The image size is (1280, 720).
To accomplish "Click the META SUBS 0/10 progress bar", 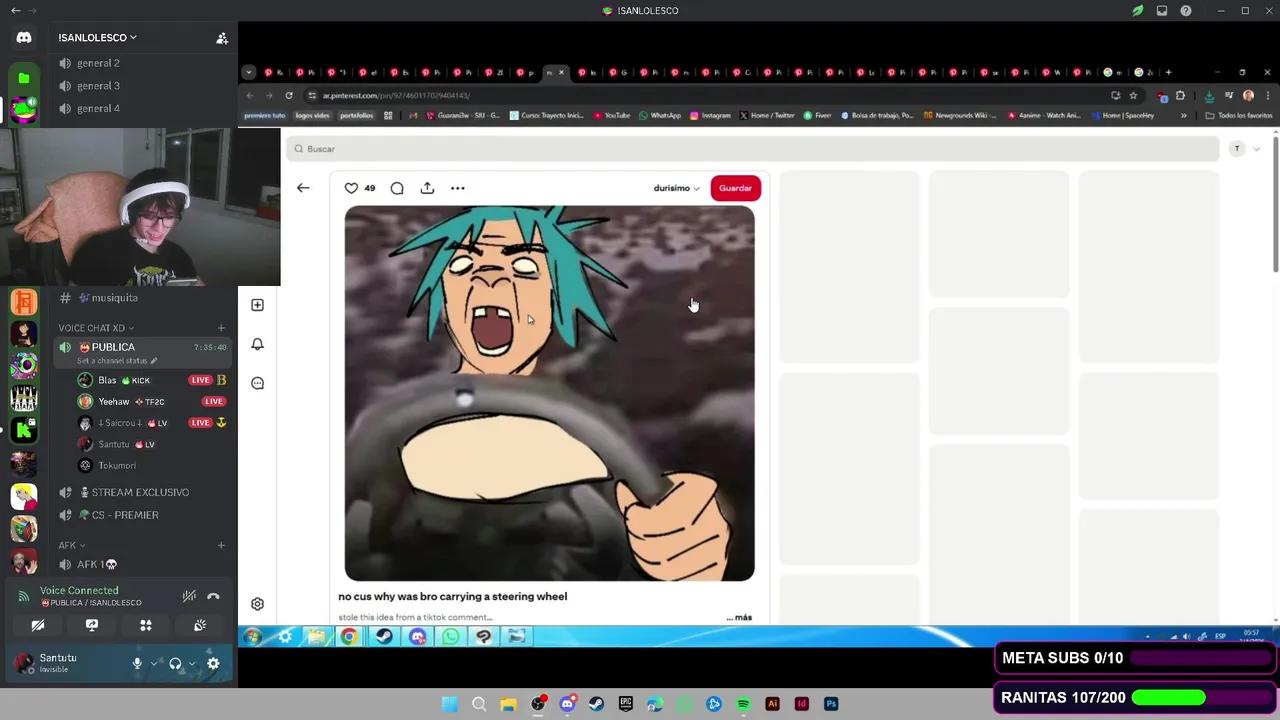I will pyautogui.click(x=1200, y=658).
